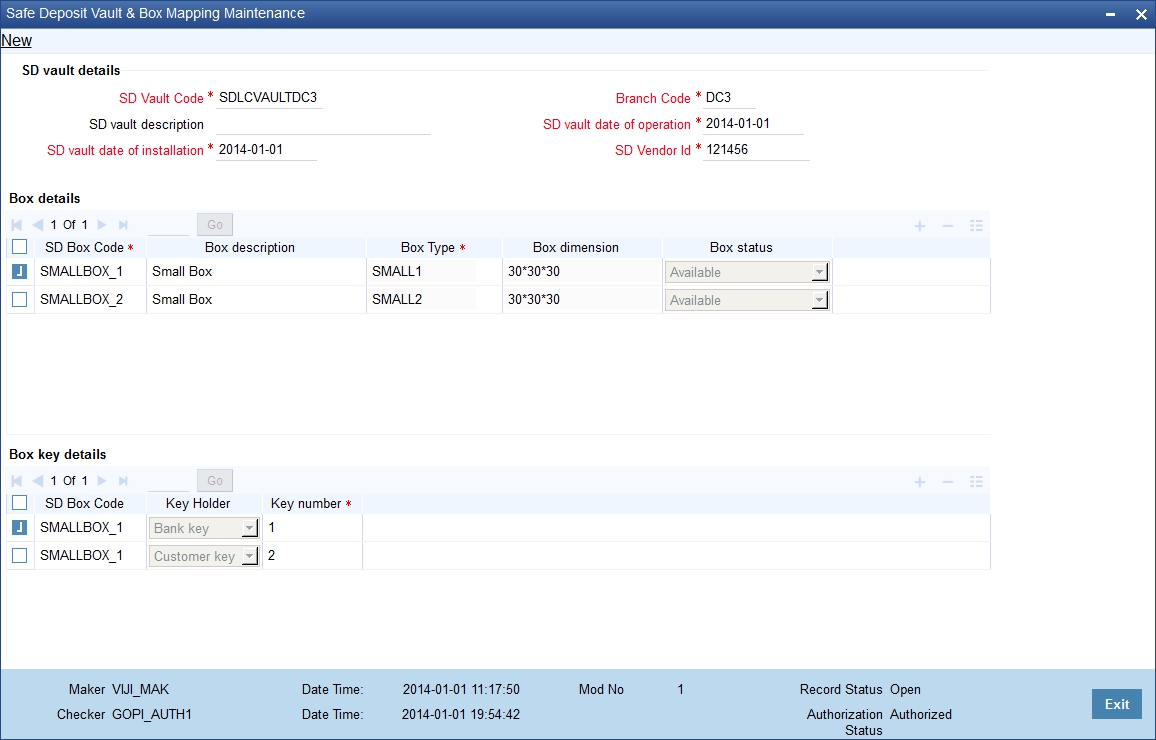This screenshot has width=1156, height=740.
Task: Go to previous page in Box key details
Action: [x=38, y=481]
